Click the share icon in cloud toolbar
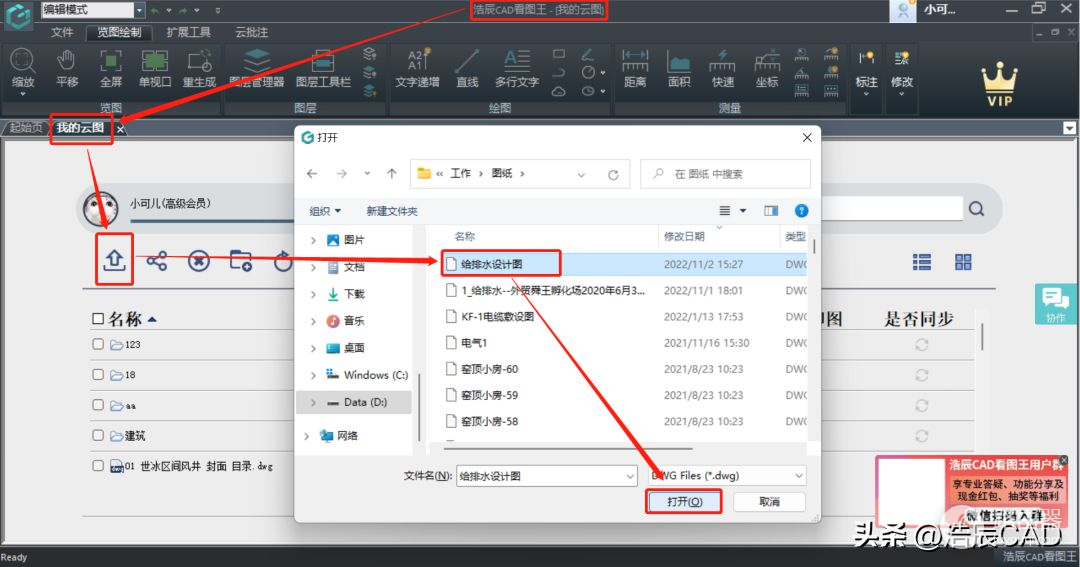 tap(157, 261)
